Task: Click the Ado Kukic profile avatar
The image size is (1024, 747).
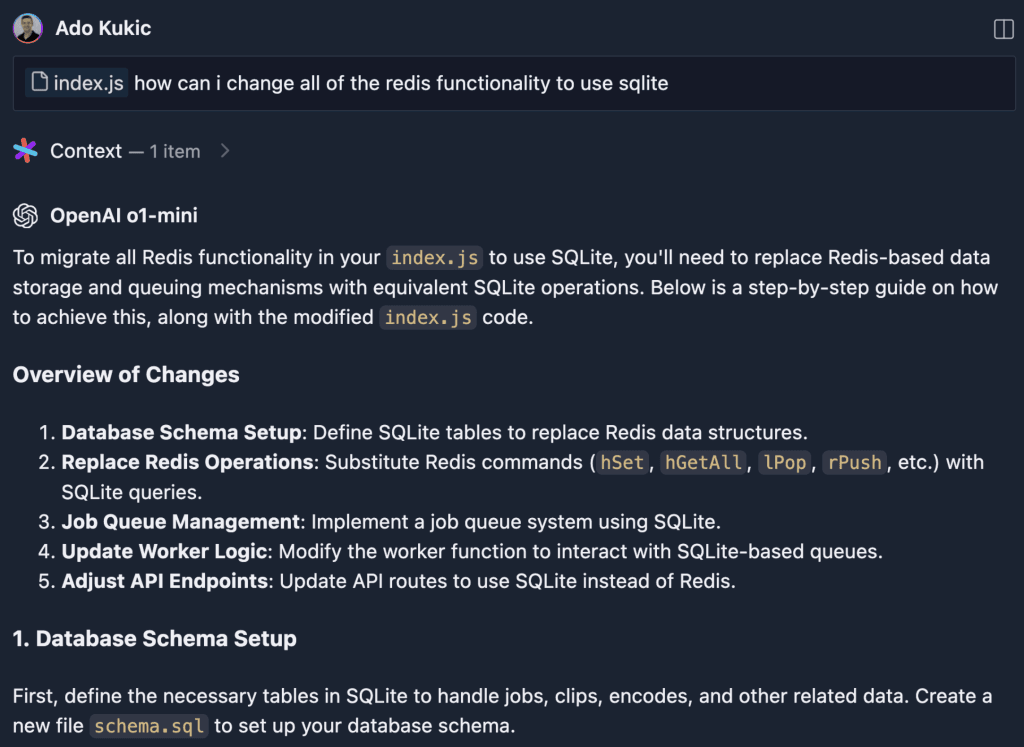Action: 28,28
